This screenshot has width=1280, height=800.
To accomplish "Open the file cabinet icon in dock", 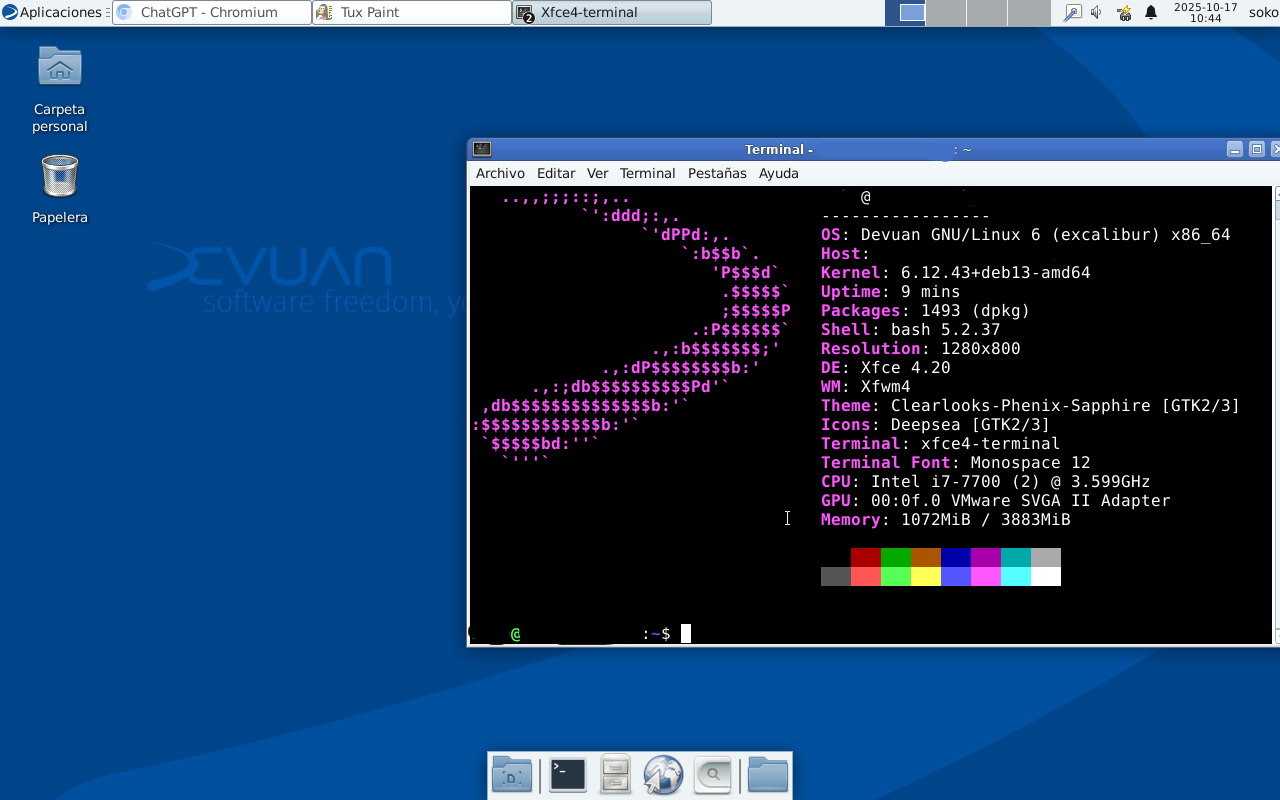I will (x=615, y=775).
